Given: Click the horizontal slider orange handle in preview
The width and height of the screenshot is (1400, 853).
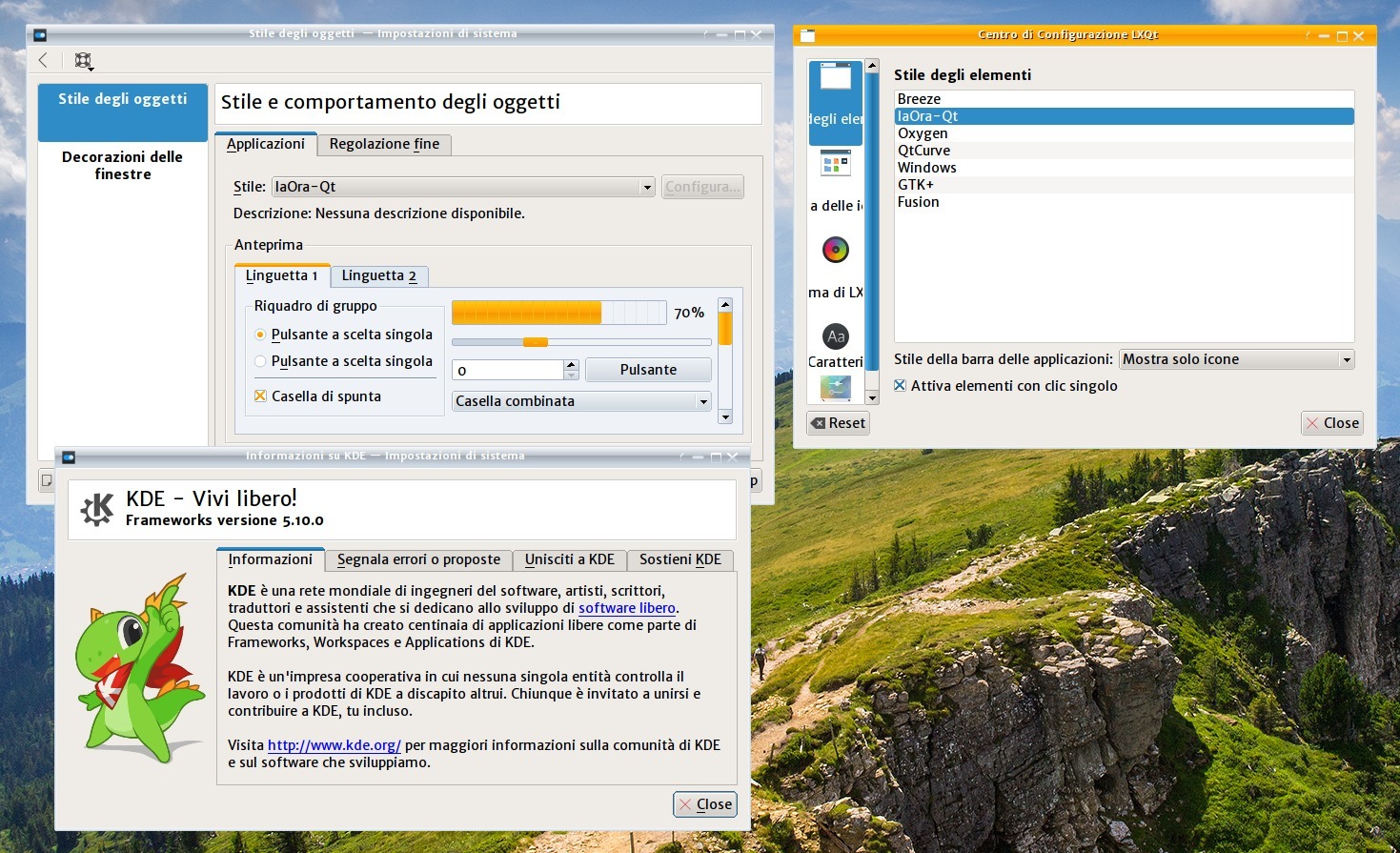Looking at the screenshot, I should tap(536, 342).
